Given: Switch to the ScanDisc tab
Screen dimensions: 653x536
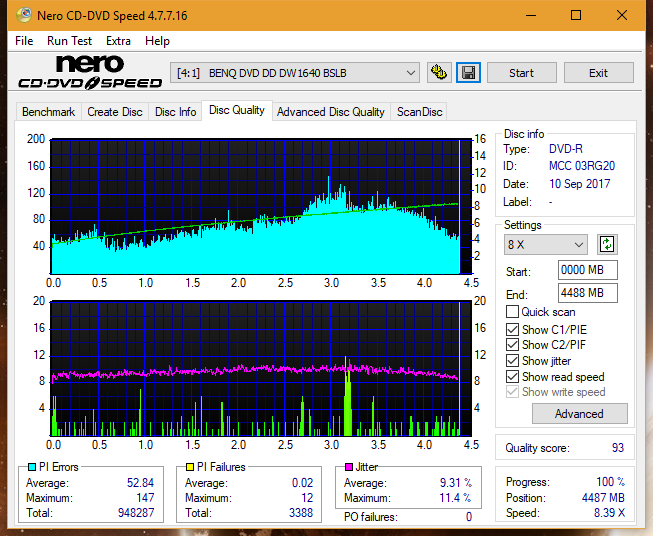Looking at the screenshot, I should 419,112.
